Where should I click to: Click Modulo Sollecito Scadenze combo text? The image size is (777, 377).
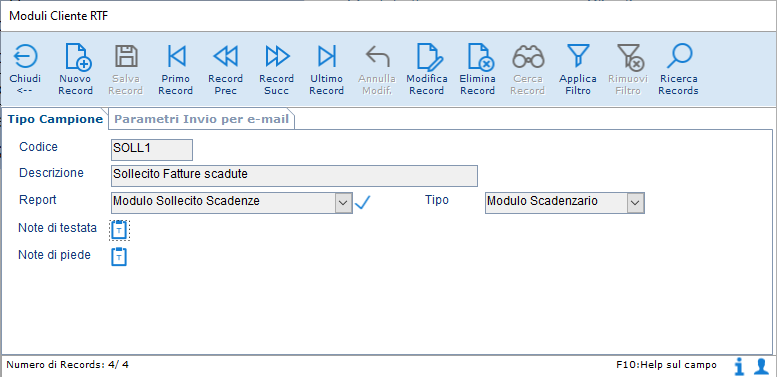(186, 201)
